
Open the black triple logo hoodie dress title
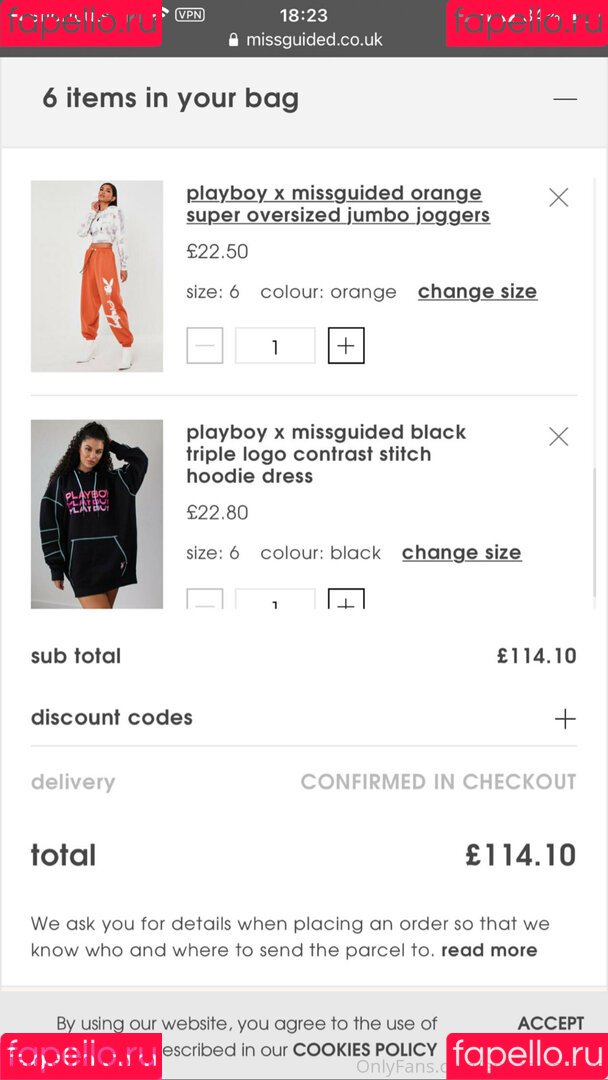326,454
